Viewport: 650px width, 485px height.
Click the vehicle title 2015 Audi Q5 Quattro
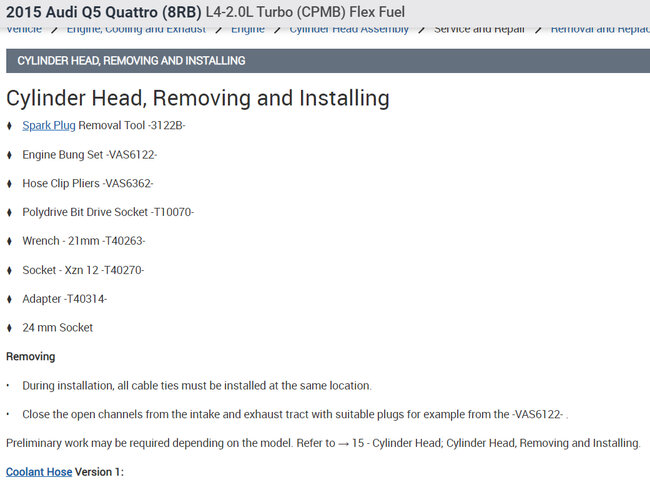(104, 12)
